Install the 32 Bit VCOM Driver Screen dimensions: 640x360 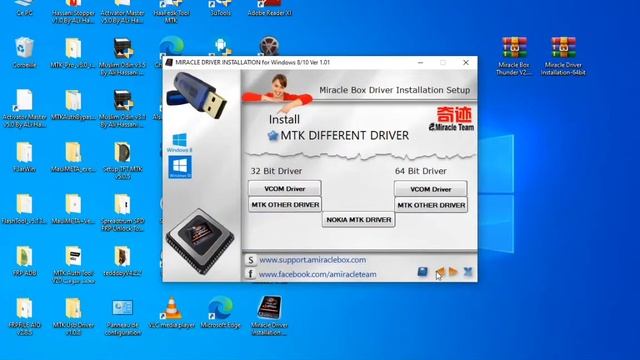pyautogui.click(x=284, y=189)
